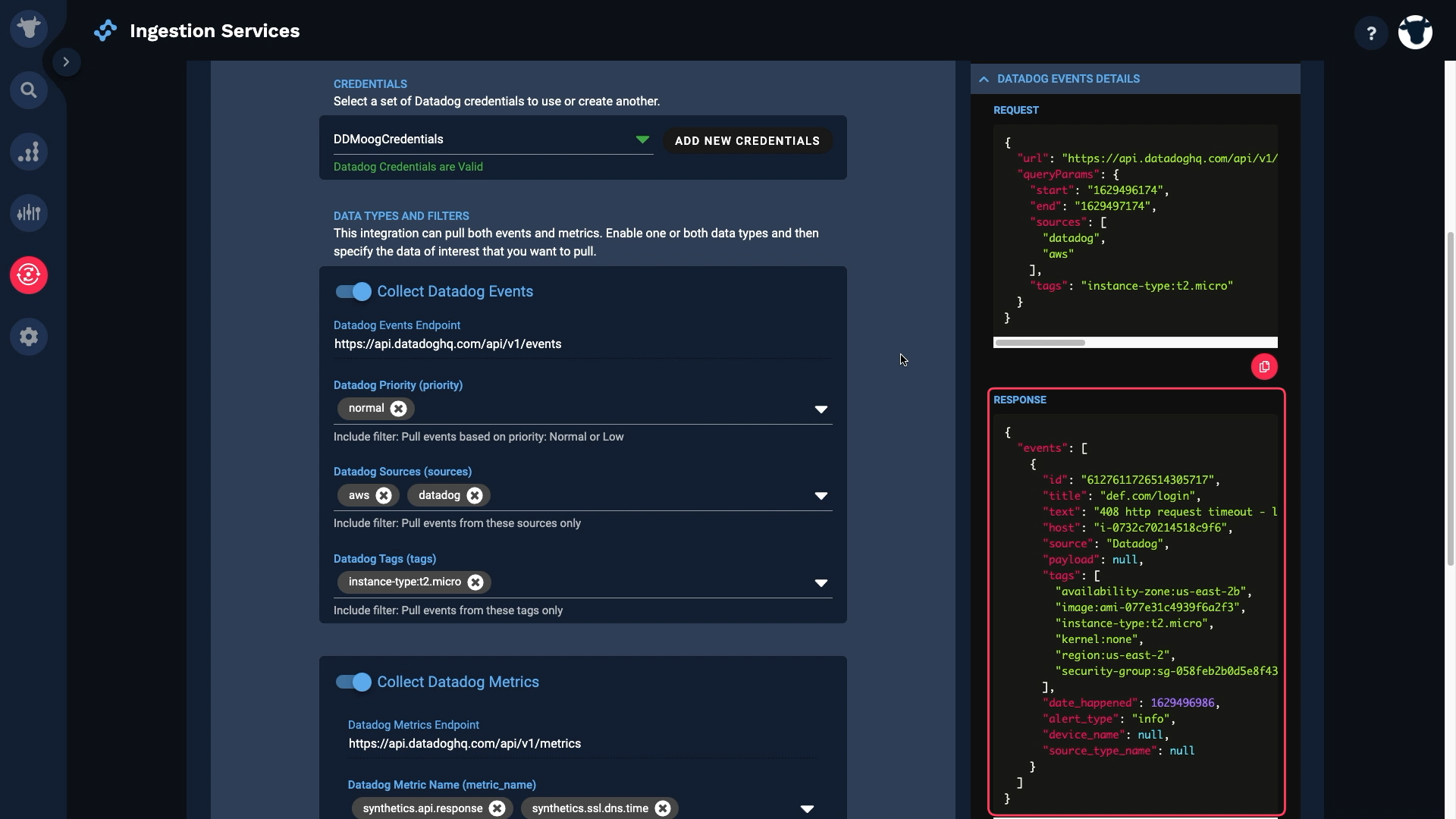Image resolution: width=1456 pixels, height=819 pixels.
Task: Open the Moogsoft cow logo home icon
Action: [x=29, y=29]
